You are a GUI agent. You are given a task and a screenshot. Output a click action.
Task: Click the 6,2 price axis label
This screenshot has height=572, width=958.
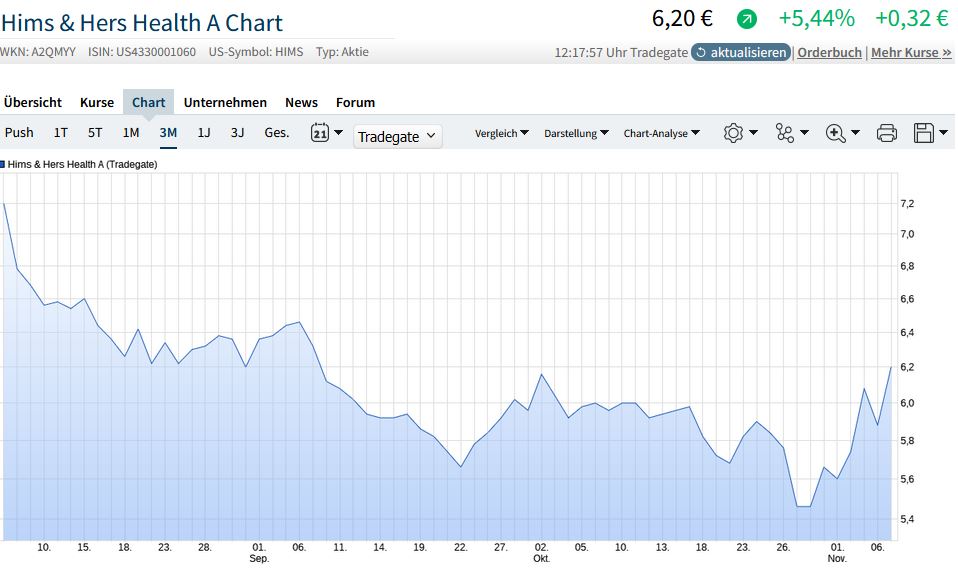907,367
